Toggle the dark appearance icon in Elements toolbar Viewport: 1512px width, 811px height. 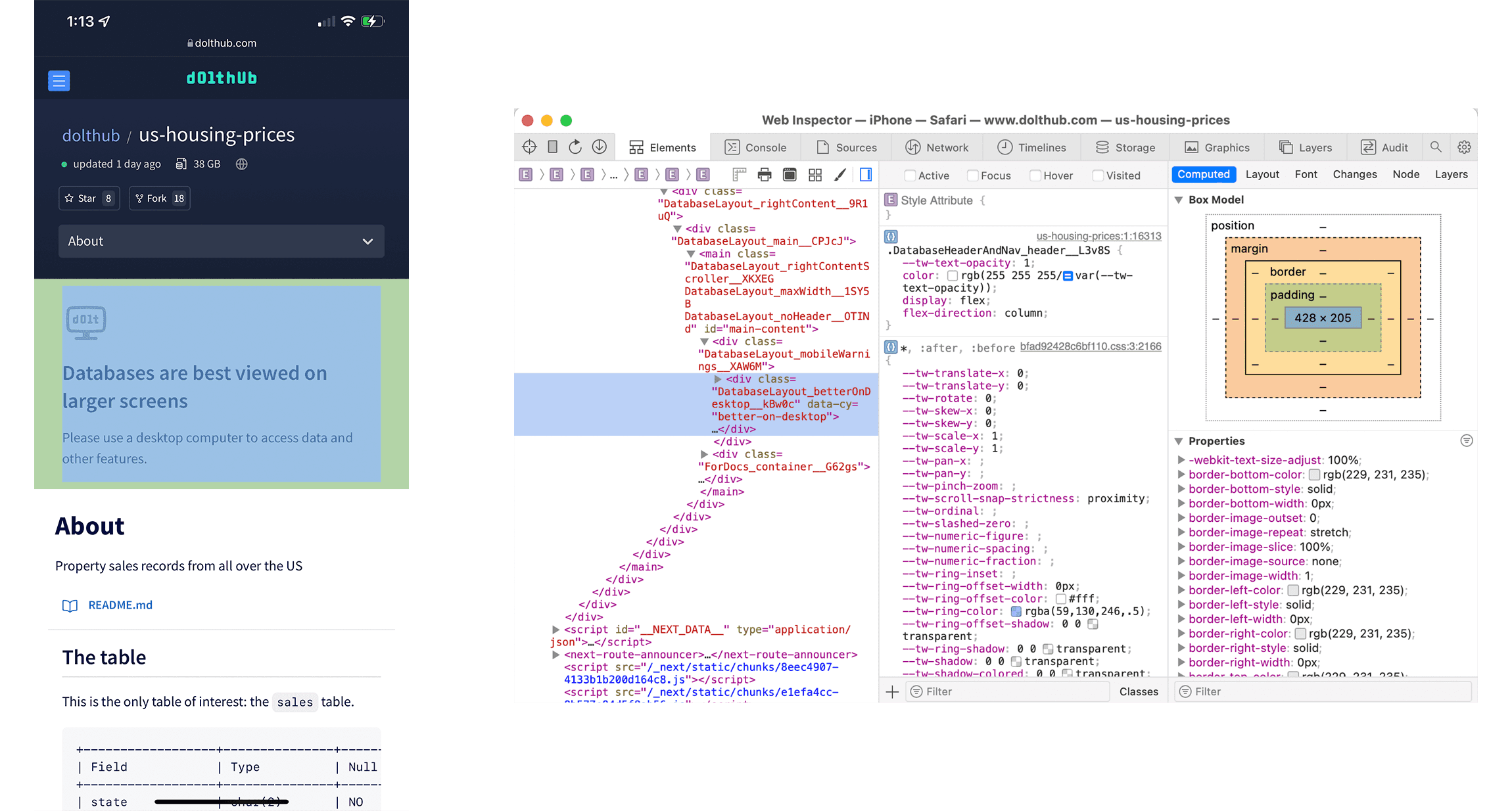pyautogui.click(x=790, y=175)
